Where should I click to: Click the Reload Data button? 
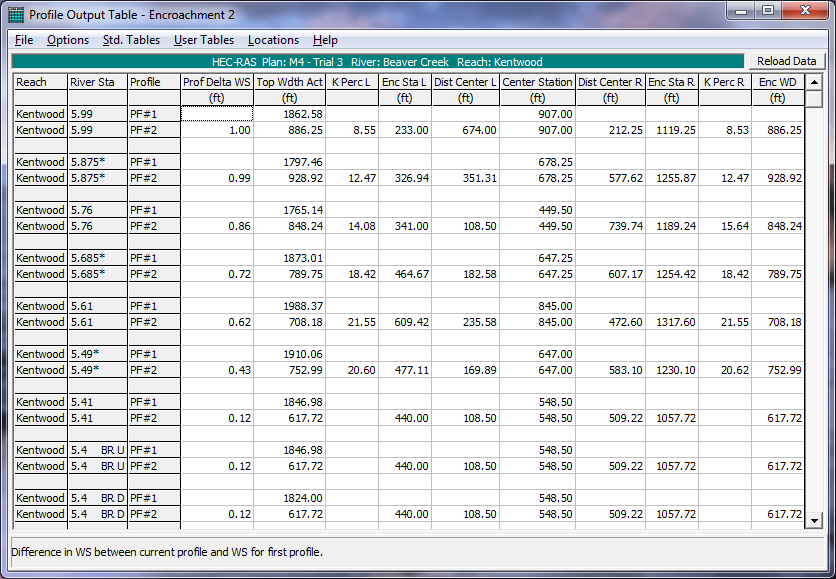786,62
